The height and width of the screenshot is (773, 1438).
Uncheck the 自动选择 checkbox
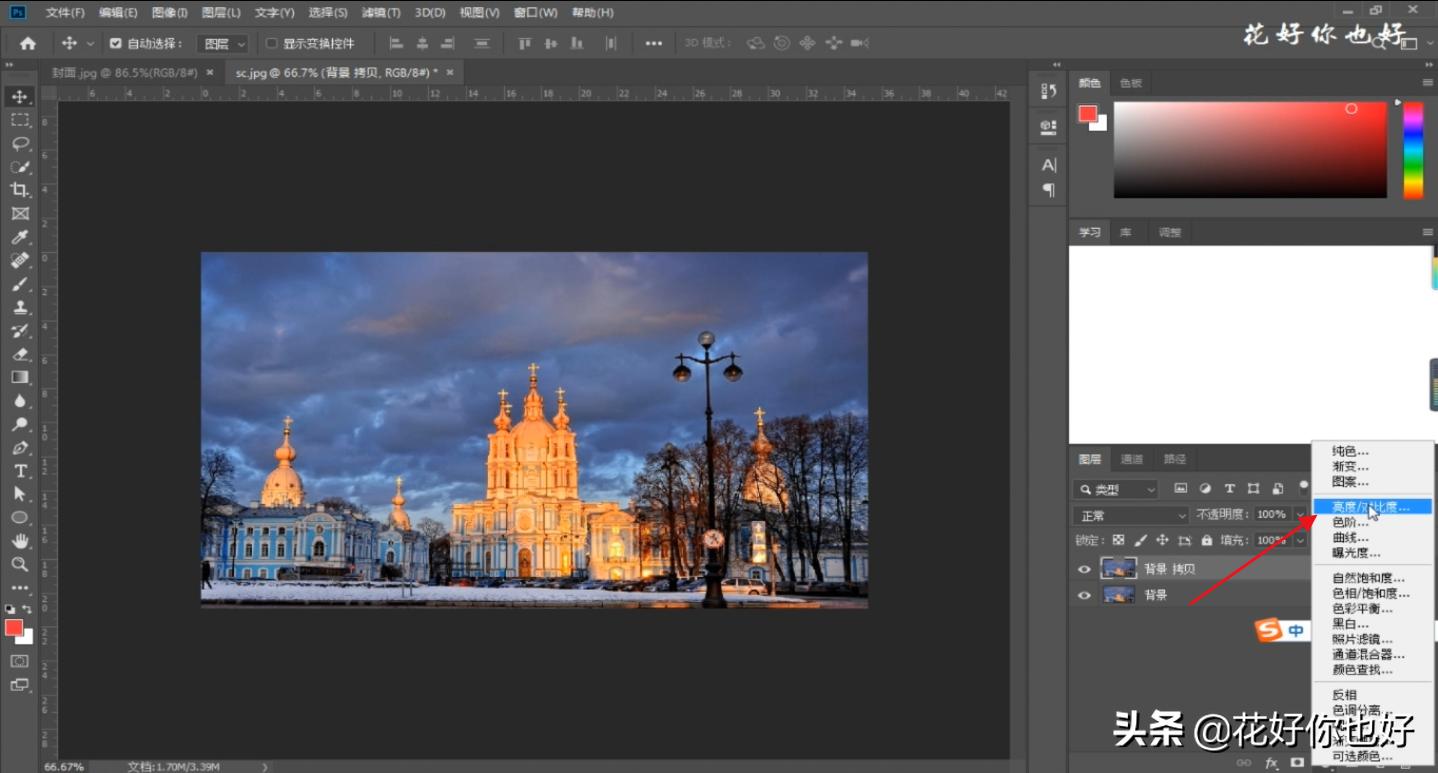click(115, 44)
